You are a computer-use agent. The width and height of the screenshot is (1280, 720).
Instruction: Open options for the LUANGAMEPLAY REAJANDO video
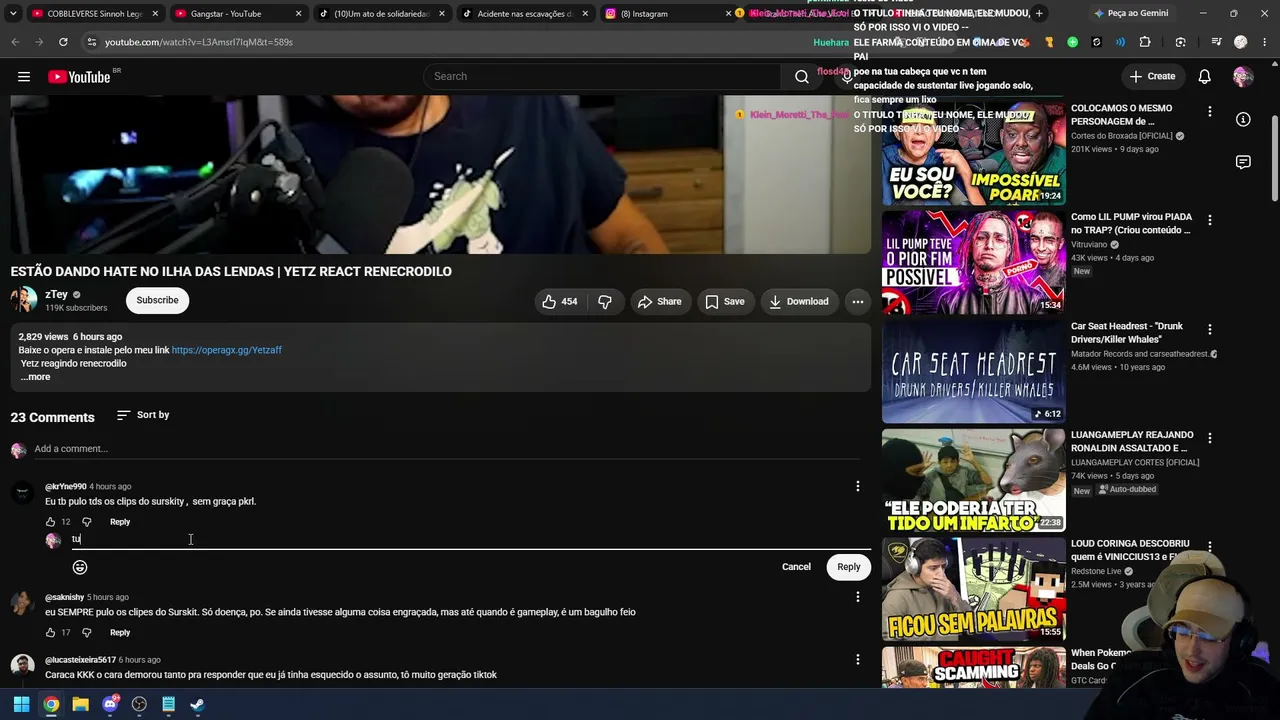[1210, 439]
